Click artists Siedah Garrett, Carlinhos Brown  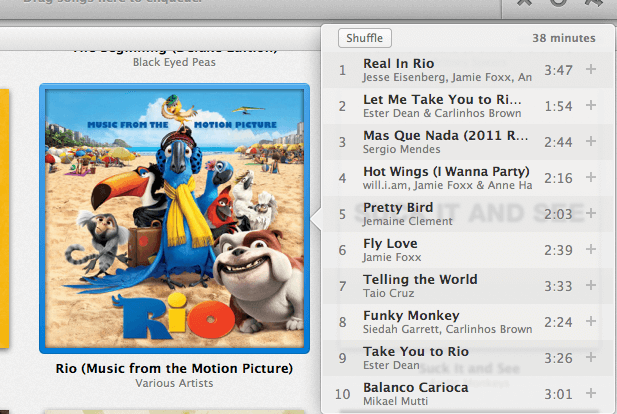point(447,329)
